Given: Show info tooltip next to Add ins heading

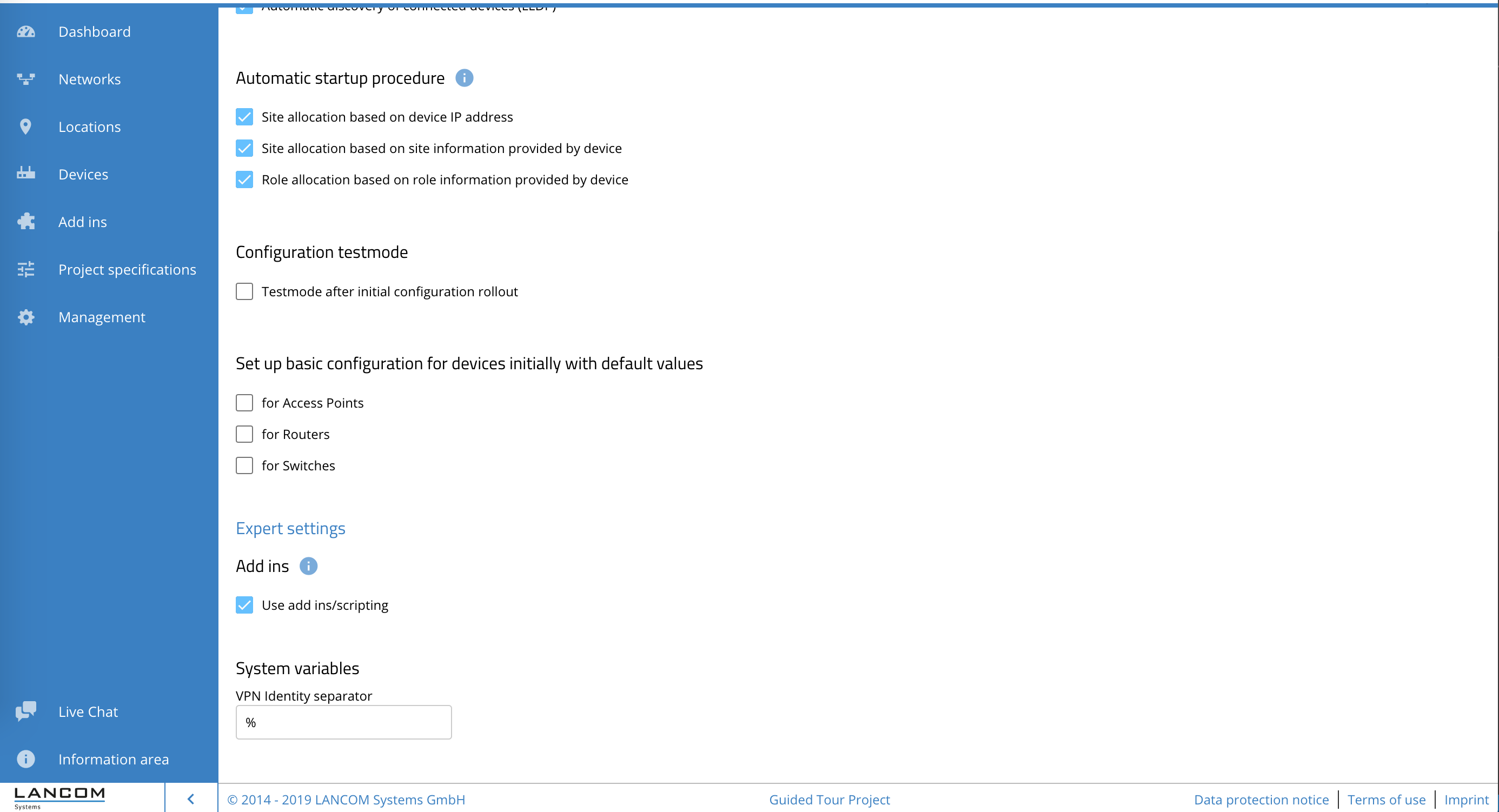Looking at the screenshot, I should [308, 566].
